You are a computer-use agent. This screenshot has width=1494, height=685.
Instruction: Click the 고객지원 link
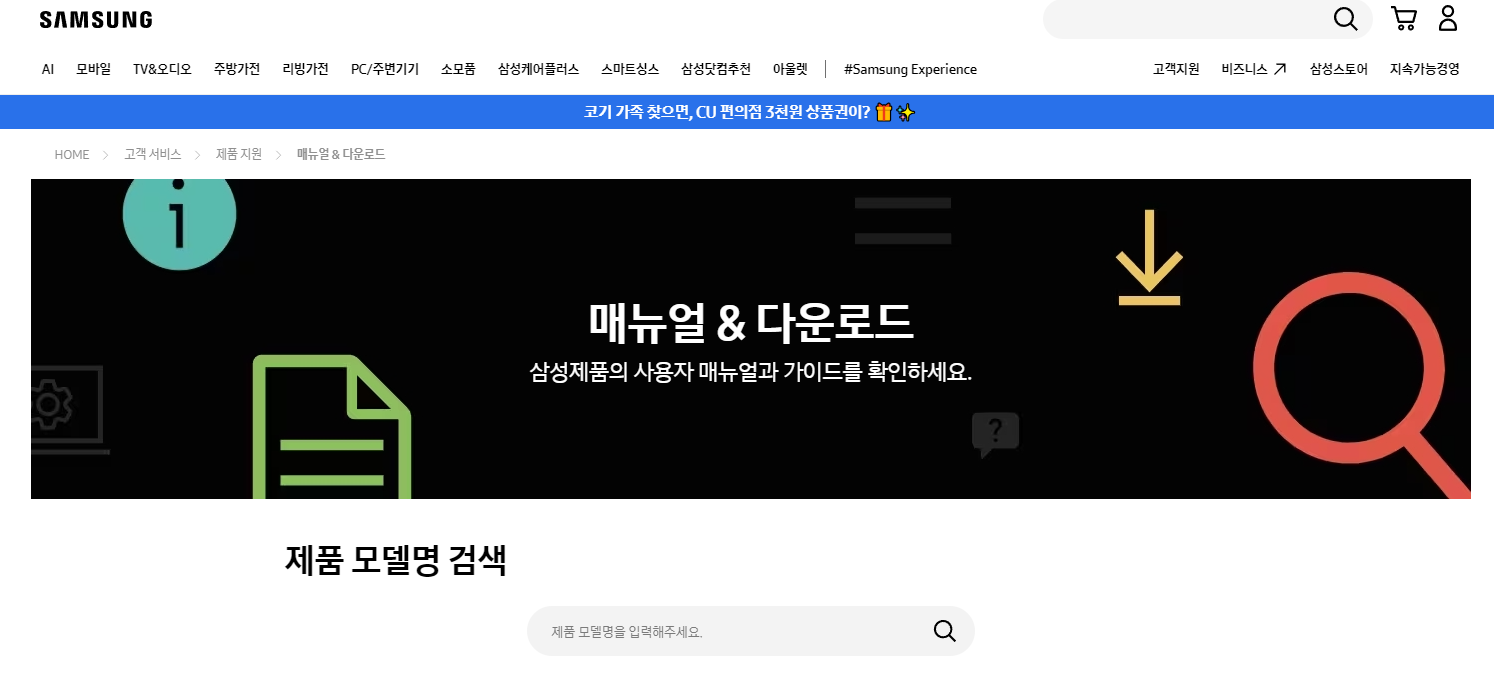pos(1175,69)
